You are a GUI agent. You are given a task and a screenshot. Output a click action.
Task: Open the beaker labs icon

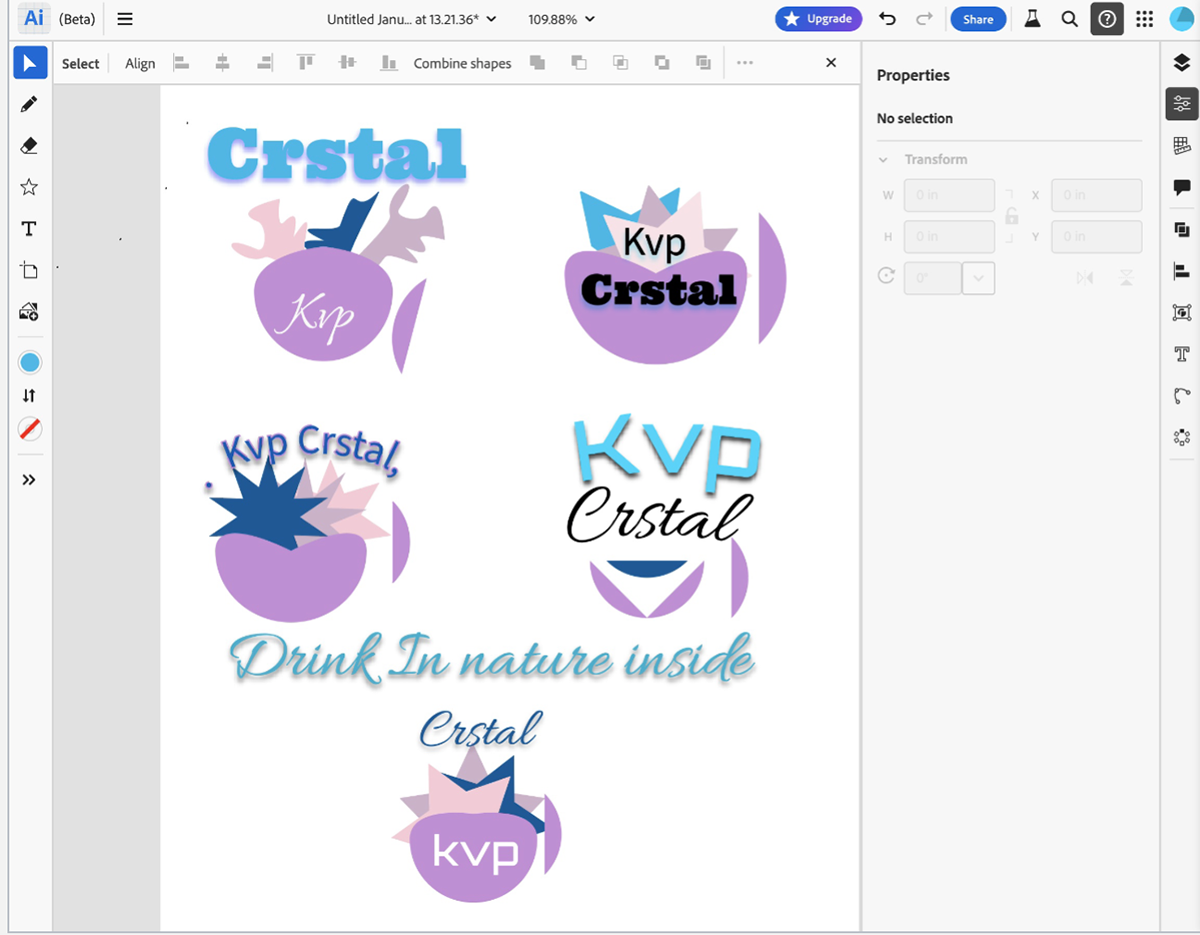[1033, 19]
